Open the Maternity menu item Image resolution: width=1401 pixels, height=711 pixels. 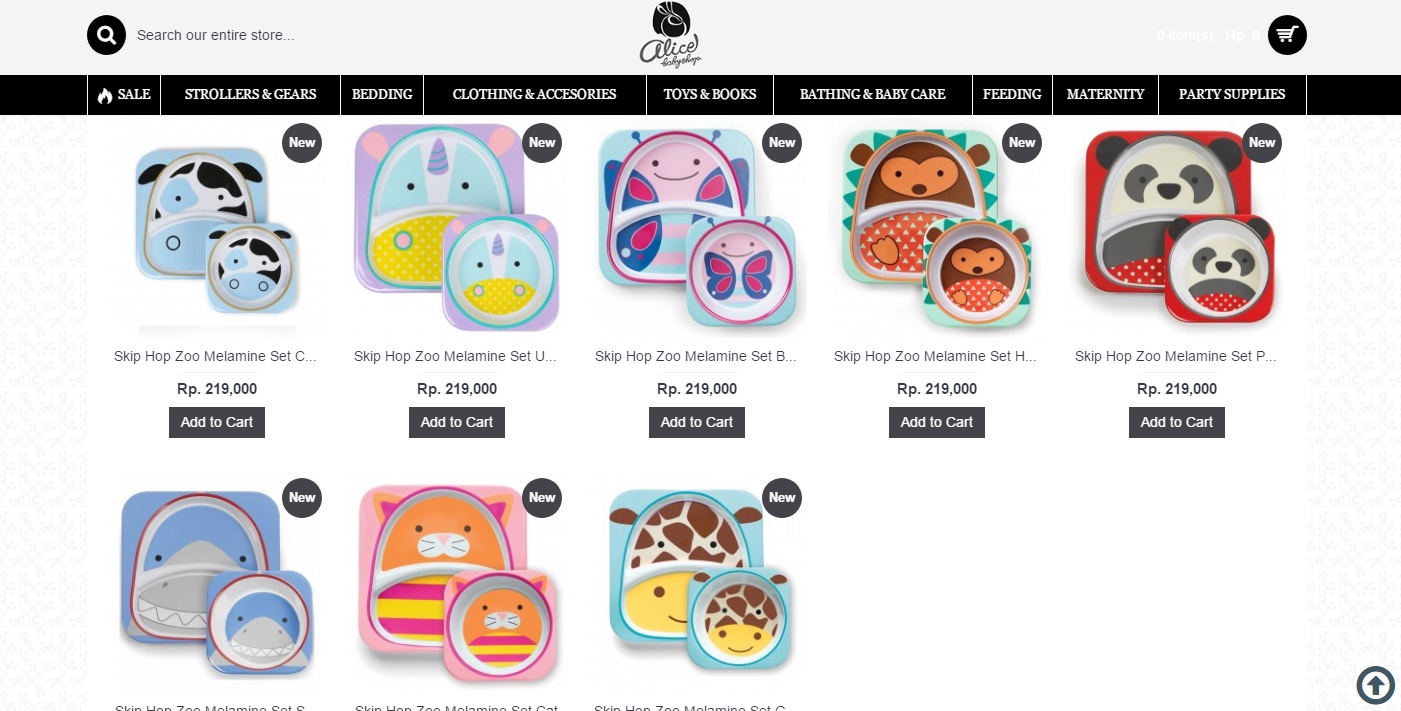[x=1105, y=95]
